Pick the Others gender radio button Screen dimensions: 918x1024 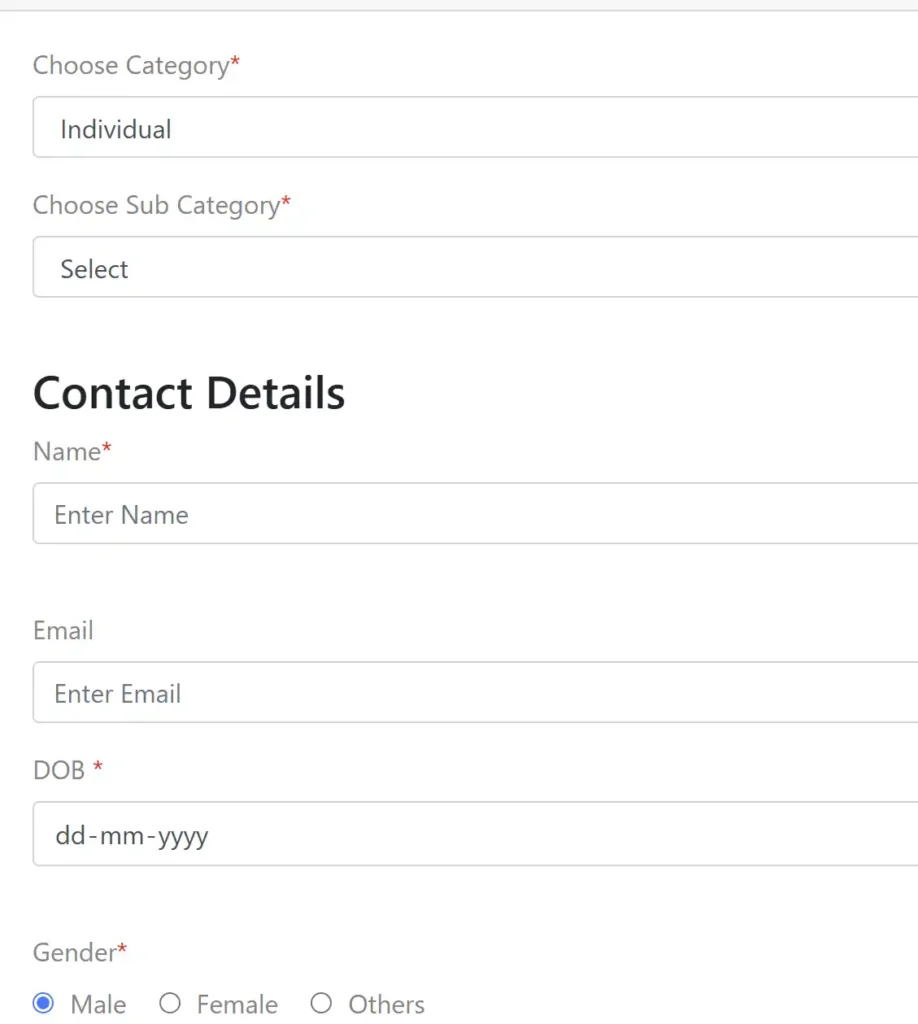pos(321,1002)
